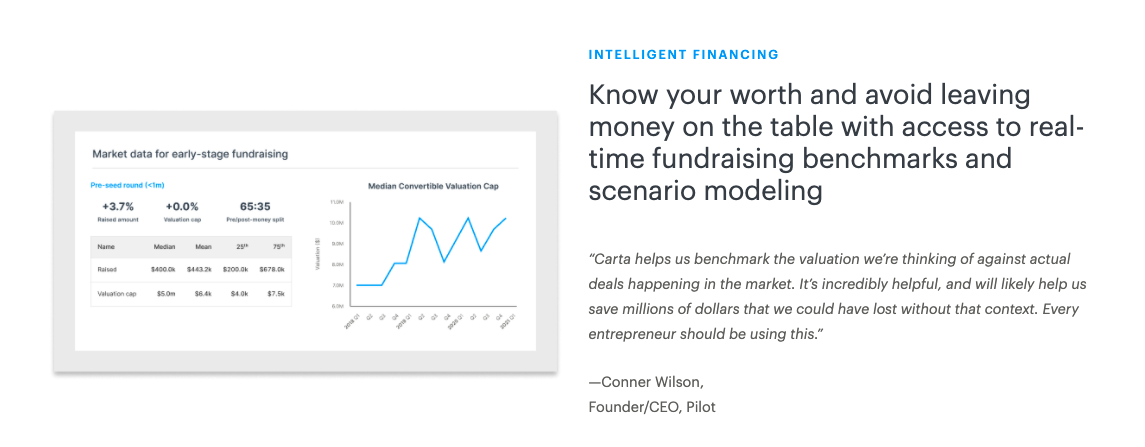1145x447 pixels.
Task: Click the Mean column header
Action: point(203,247)
